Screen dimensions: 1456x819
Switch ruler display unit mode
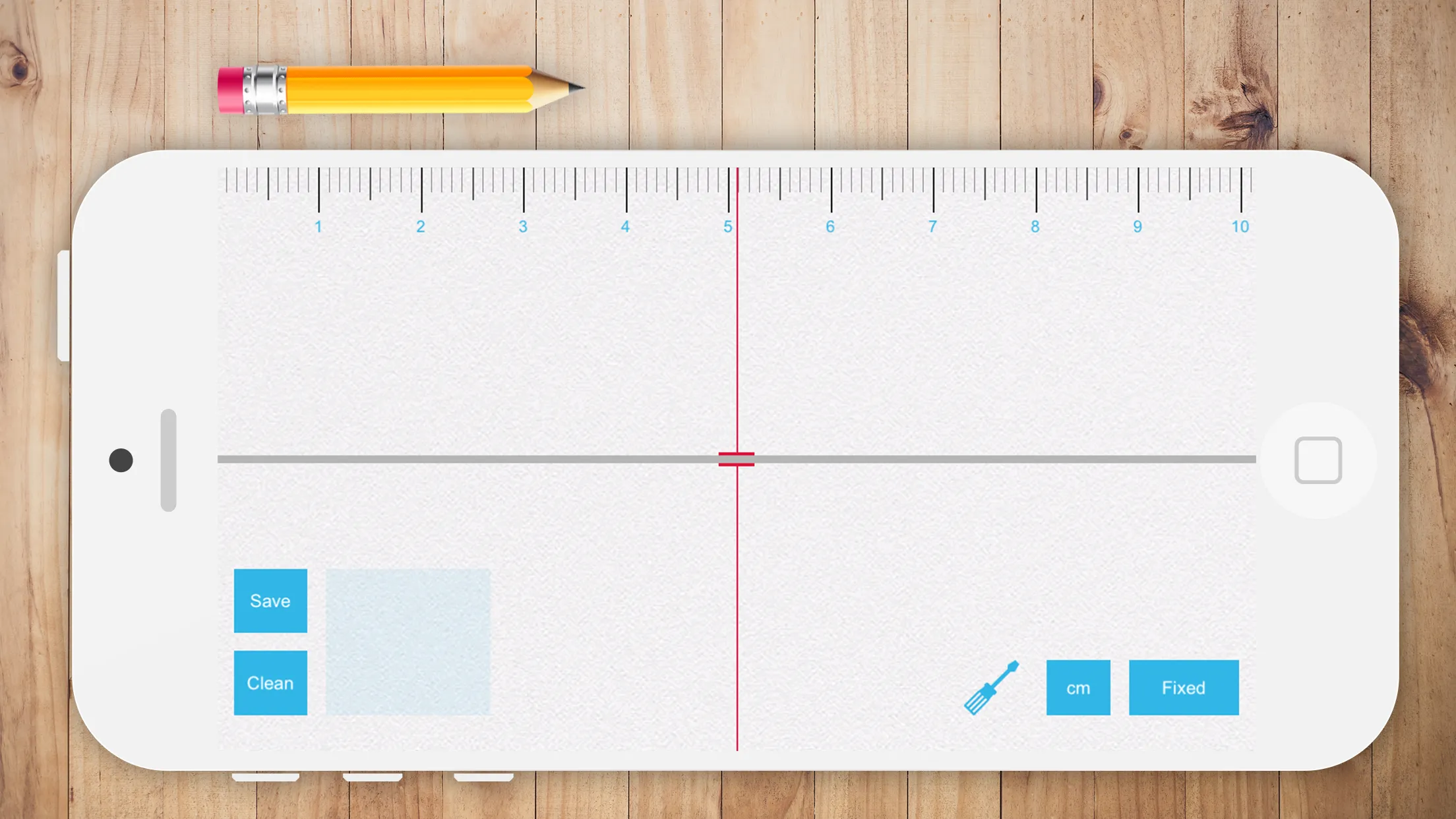(1078, 687)
